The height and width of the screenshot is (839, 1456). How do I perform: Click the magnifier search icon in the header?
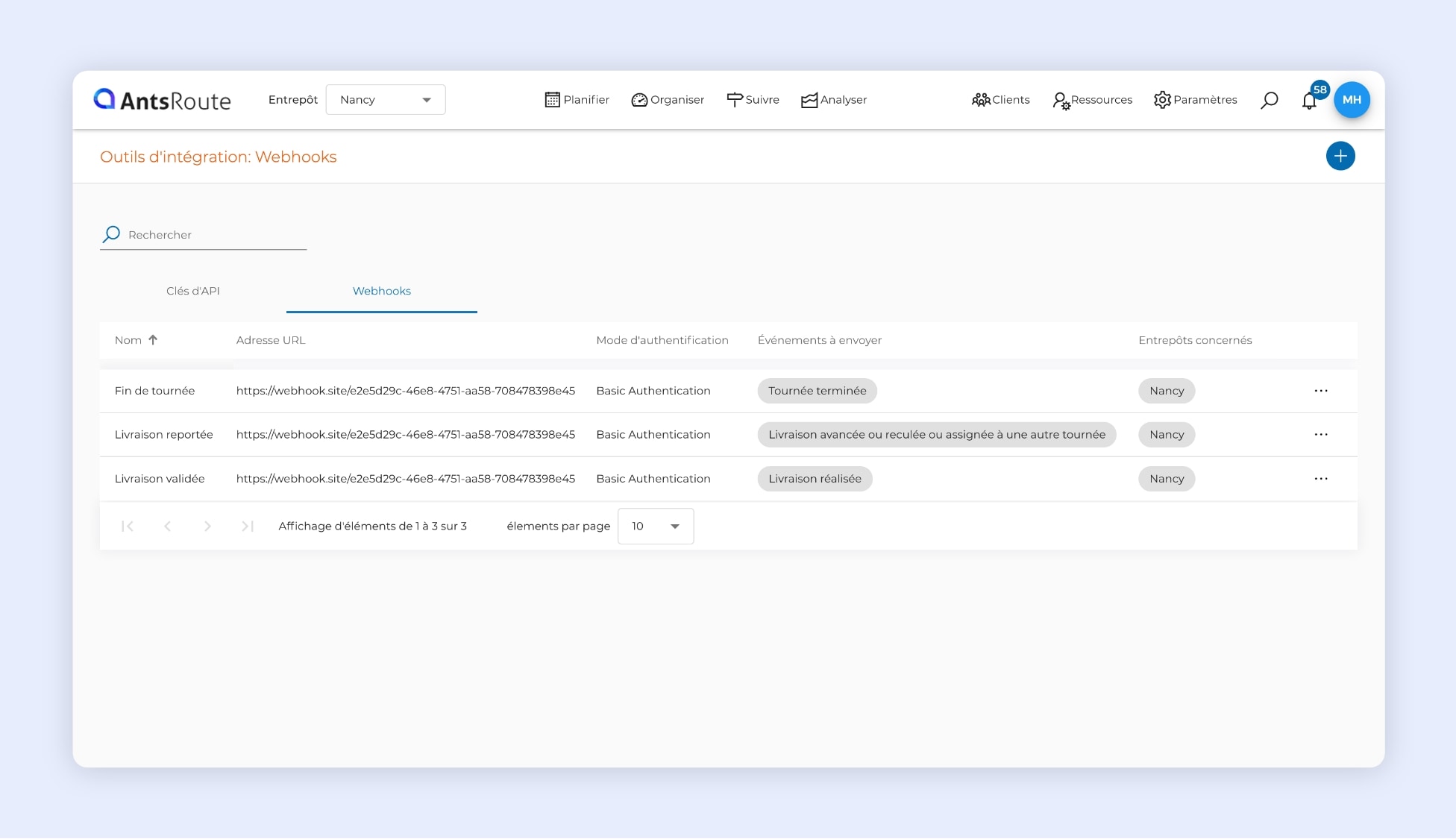[x=1269, y=100]
